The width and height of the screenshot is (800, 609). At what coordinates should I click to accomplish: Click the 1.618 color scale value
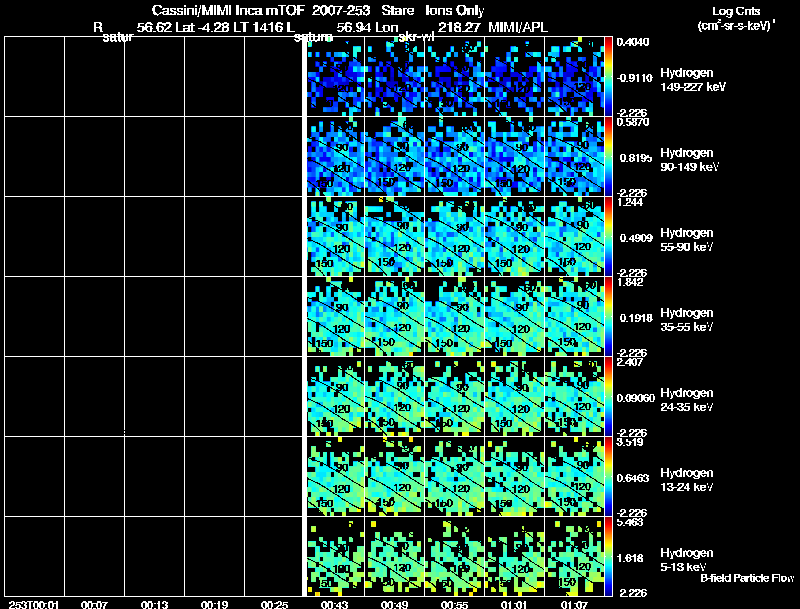pyautogui.click(x=630, y=559)
